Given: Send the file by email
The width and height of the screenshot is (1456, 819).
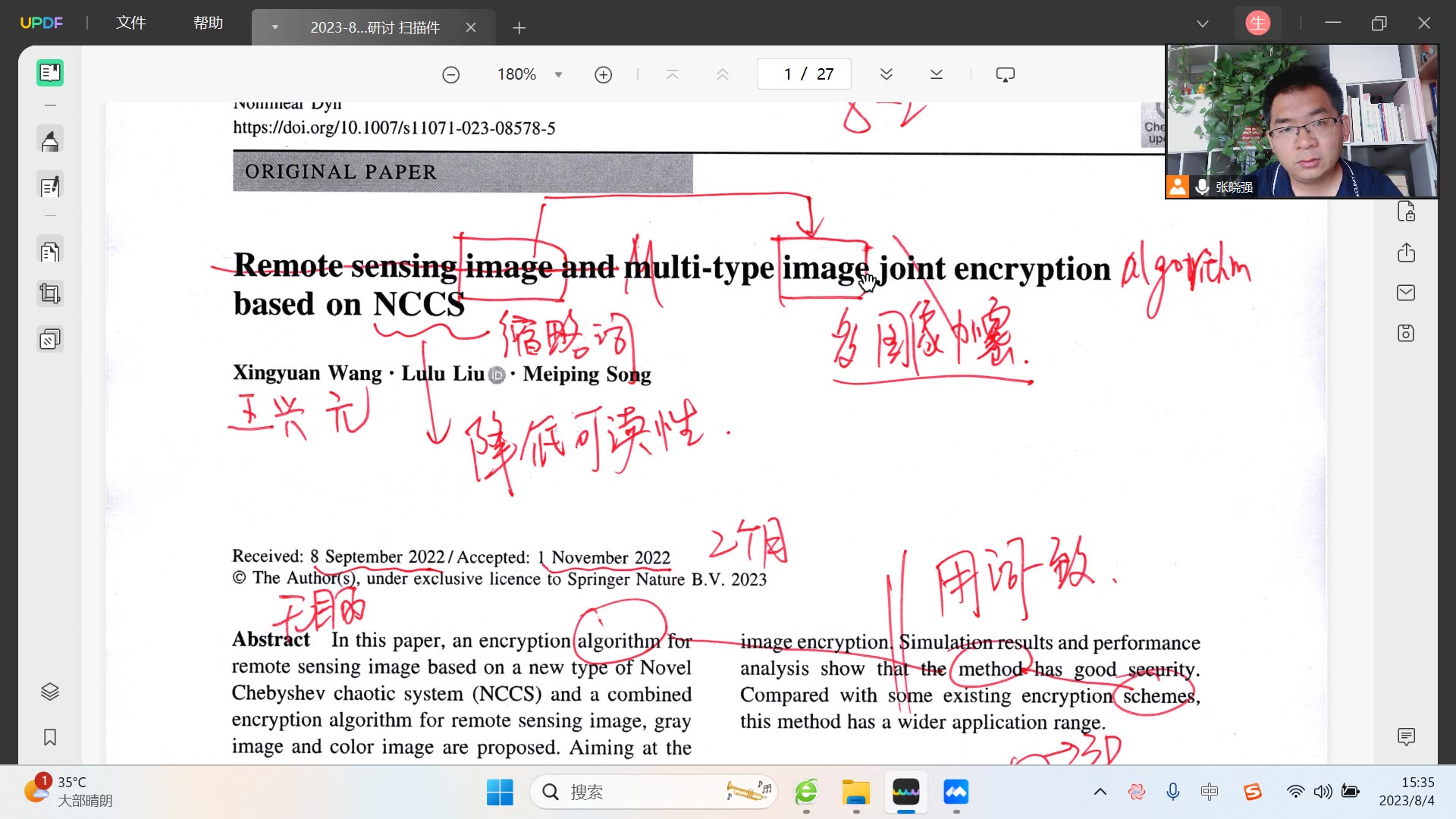Looking at the screenshot, I should 1407,293.
